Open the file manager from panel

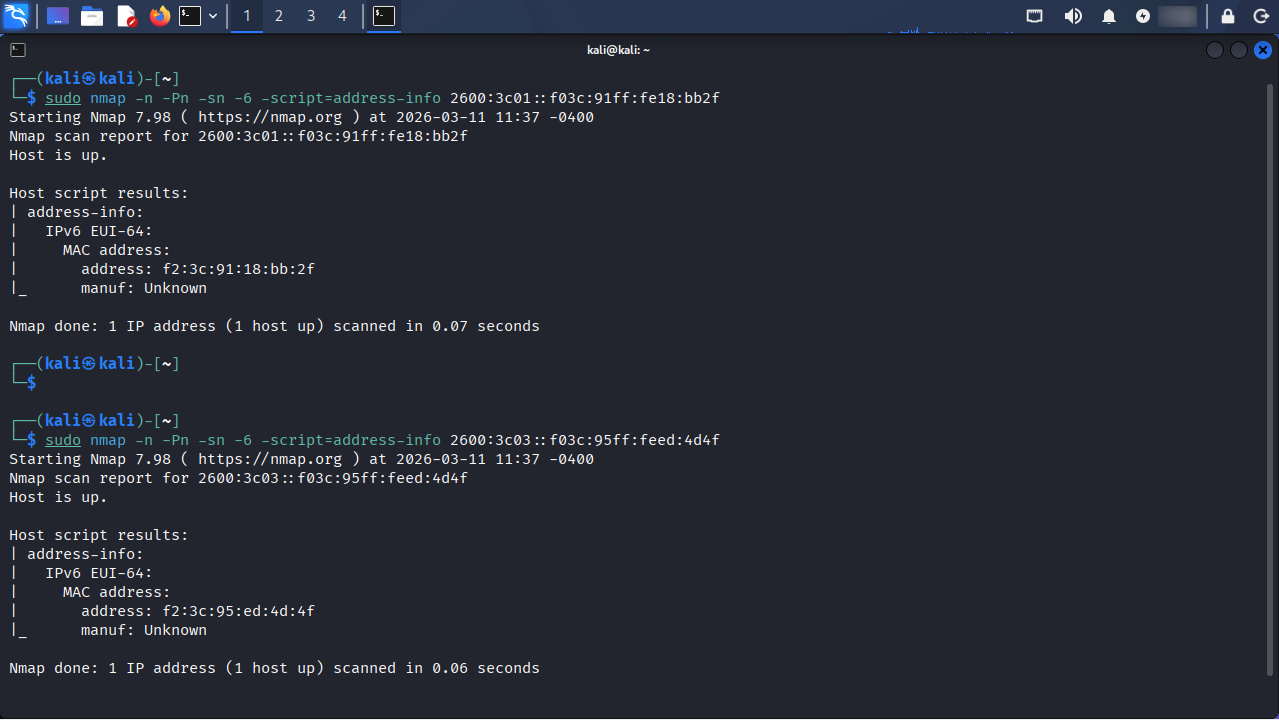point(92,16)
